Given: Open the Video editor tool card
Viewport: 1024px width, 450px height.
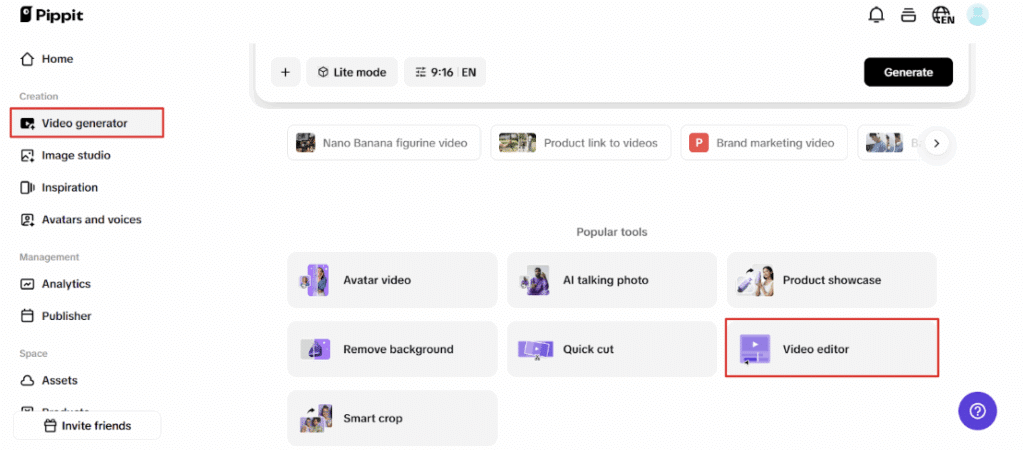Looking at the screenshot, I should click(x=831, y=349).
